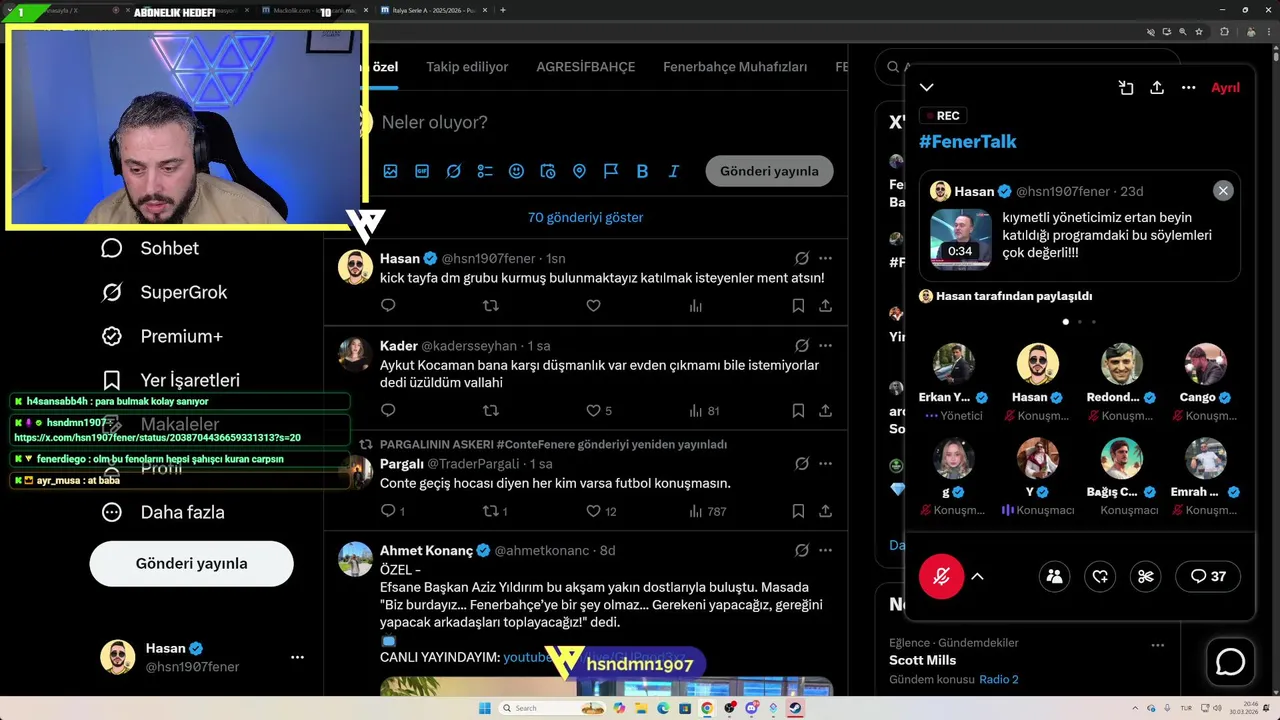Open account menu next to Hasan profile

click(297, 657)
